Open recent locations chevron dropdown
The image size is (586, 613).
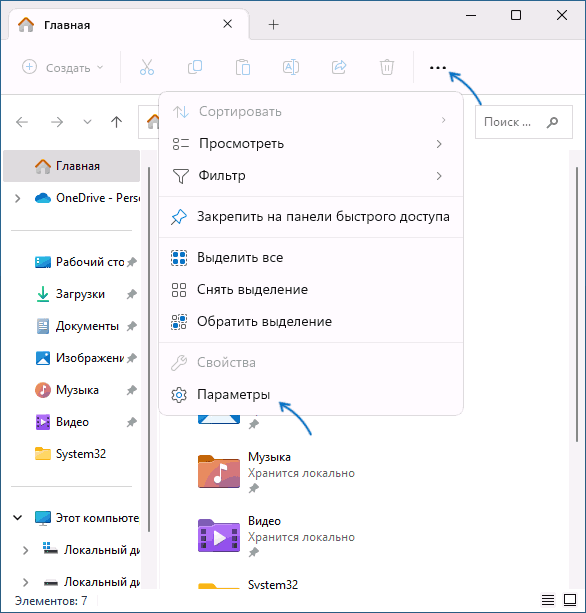(x=88, y=122)
